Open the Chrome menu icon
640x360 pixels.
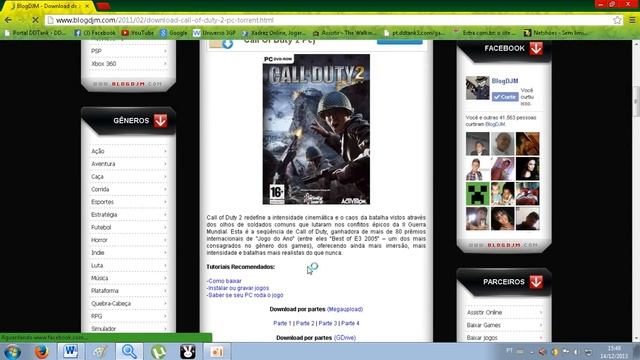(x=632, y=20)
